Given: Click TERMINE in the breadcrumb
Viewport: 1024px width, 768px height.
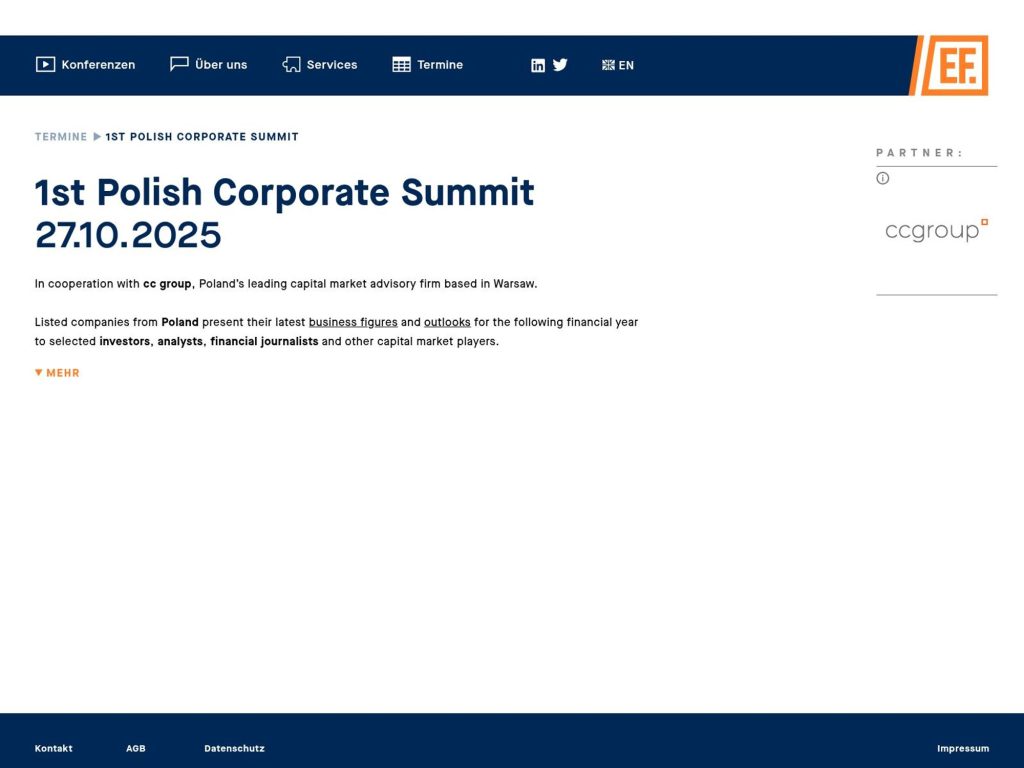Looking at the screenshot, I should [60, 136].
